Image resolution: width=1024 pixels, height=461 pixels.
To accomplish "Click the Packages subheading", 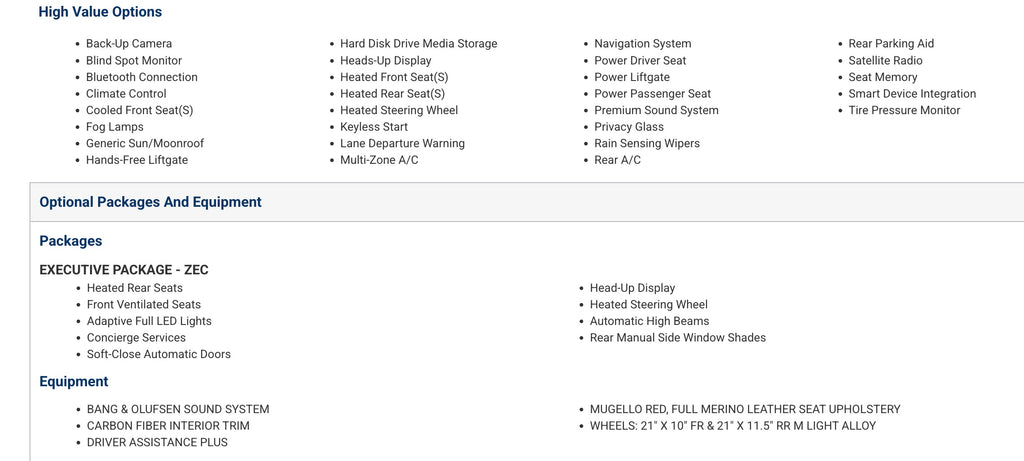I will click(71, 241).
